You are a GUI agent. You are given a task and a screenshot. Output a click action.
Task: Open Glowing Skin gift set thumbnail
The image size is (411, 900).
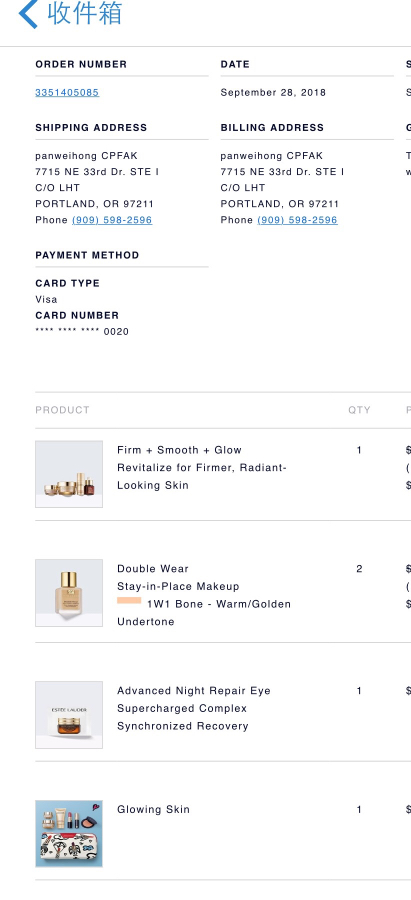(x=69, y=833)
